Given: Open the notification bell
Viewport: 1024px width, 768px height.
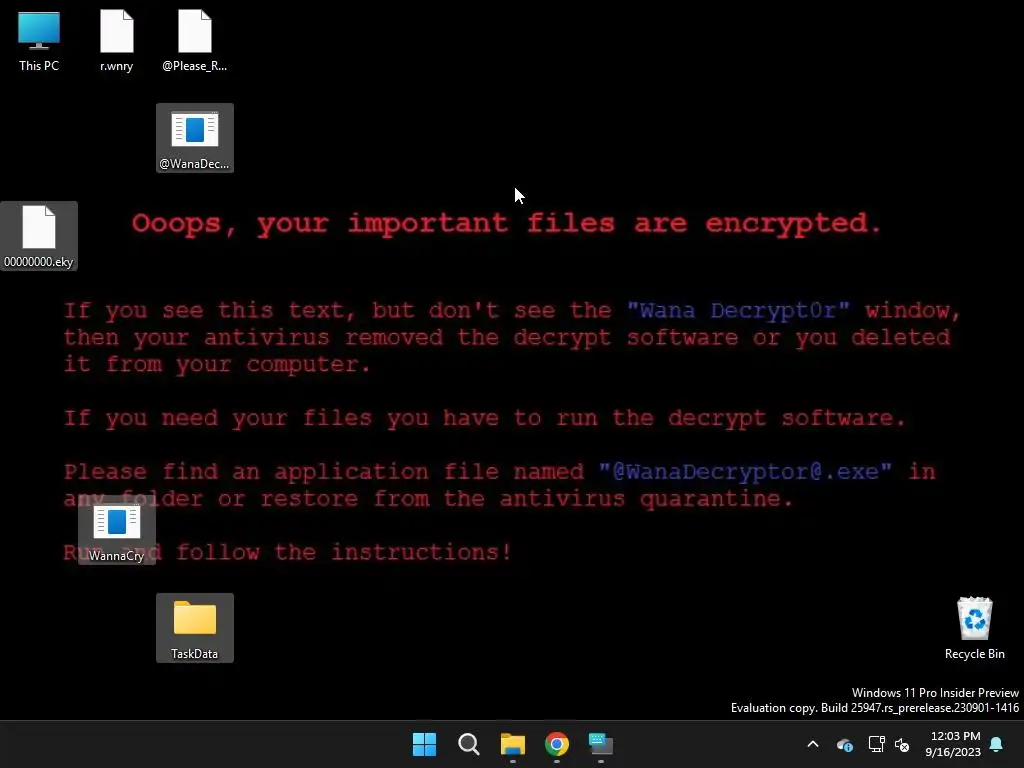Looking at the screenshot, I should point(997,744).
